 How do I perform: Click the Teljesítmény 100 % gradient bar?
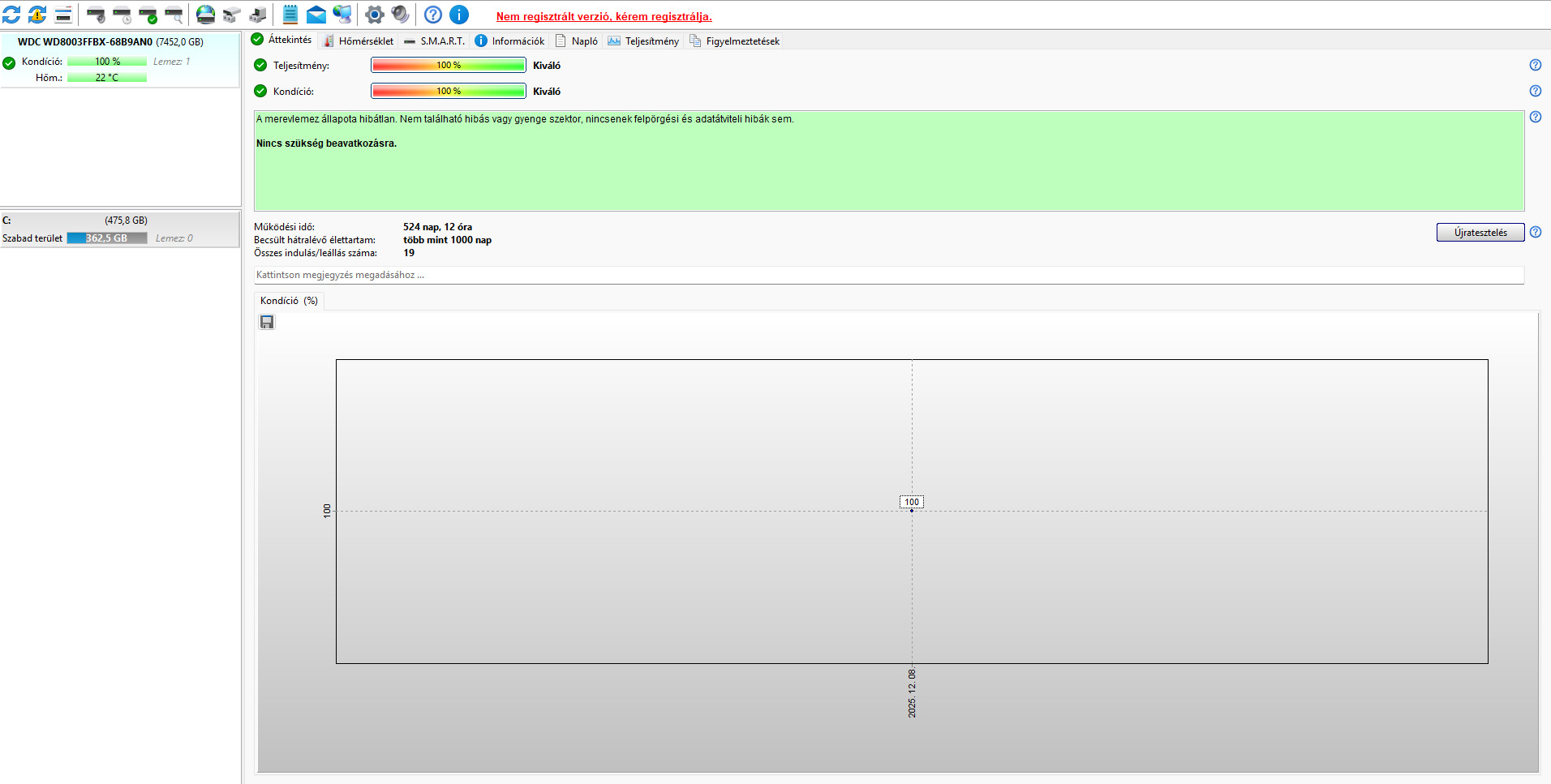[449, 65]
